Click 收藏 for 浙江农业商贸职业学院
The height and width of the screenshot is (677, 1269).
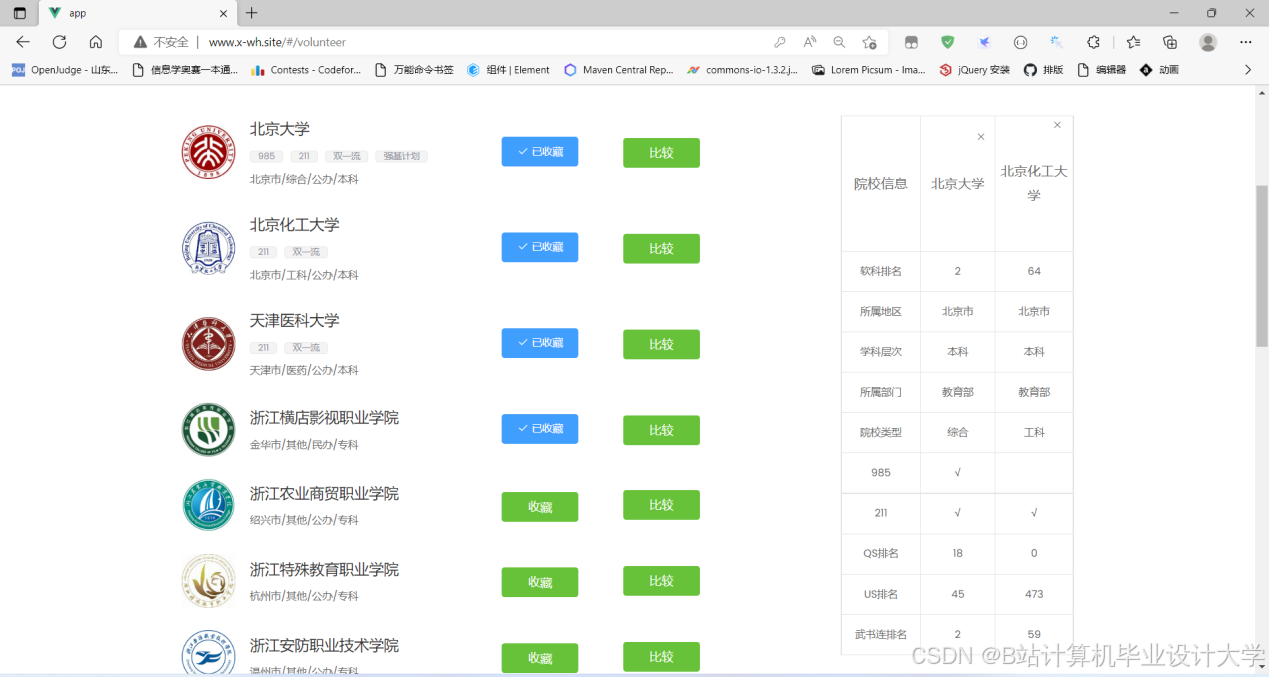point(540,507)
